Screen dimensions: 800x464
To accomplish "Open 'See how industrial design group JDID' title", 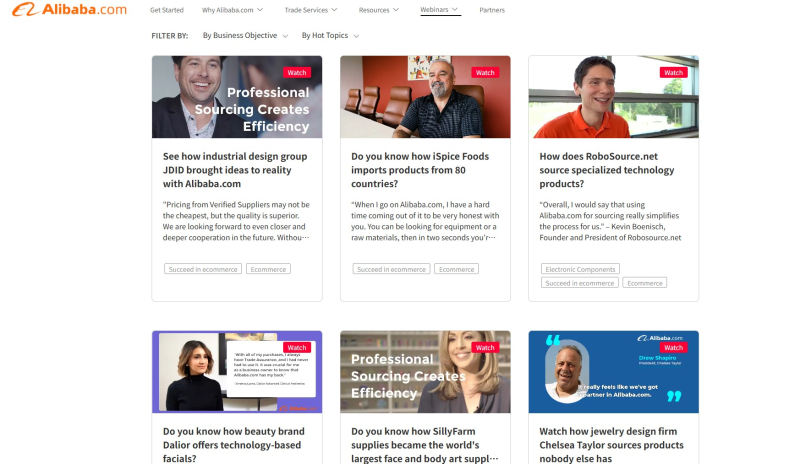I will 235,170.
